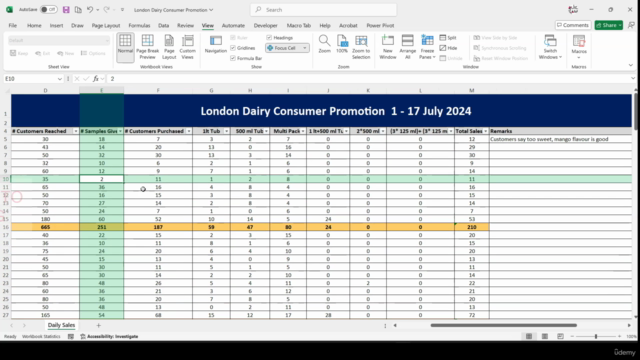Switch to the Data tab

point(164,25)
